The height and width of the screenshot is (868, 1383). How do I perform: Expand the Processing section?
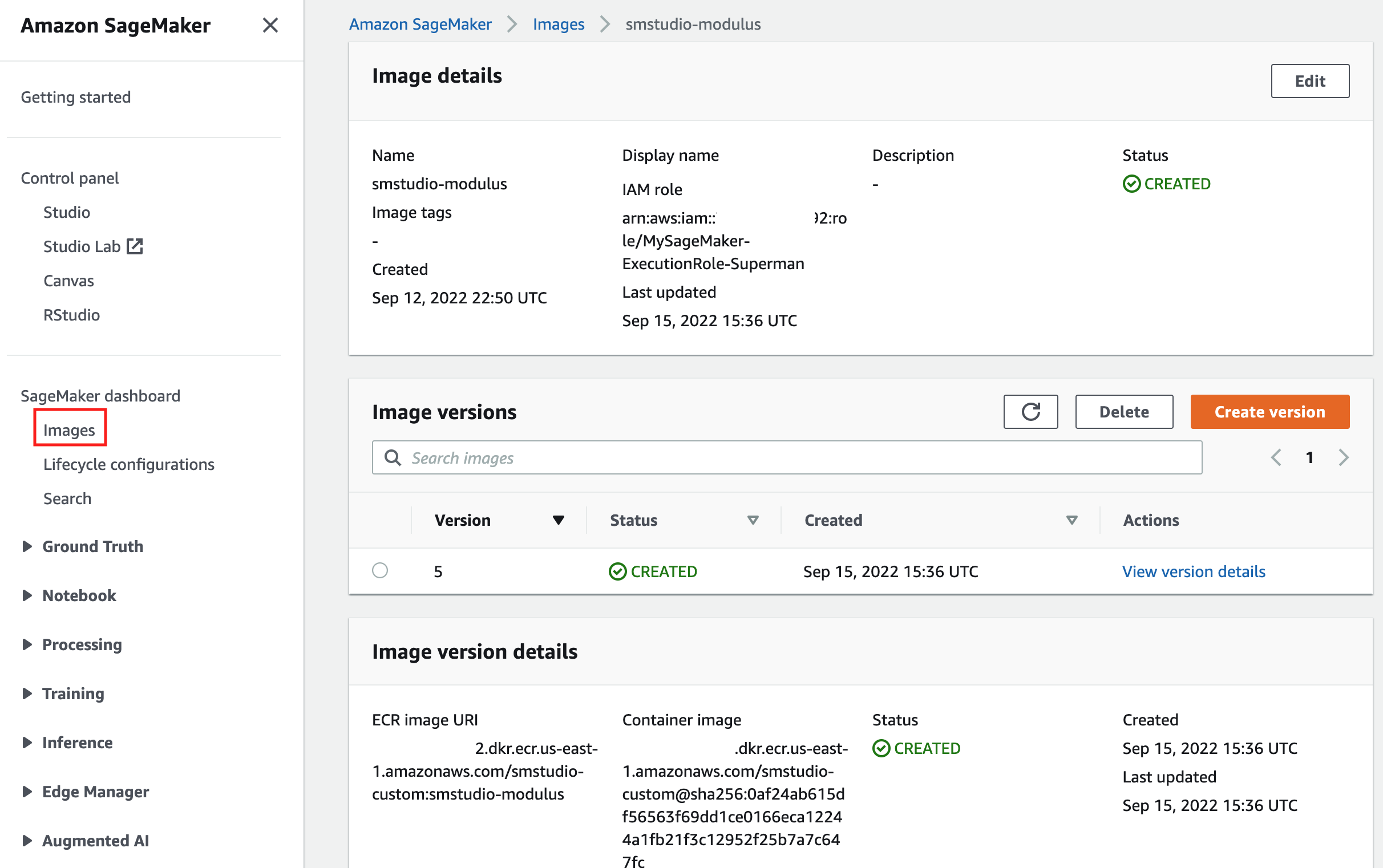(x=27, y=644)
